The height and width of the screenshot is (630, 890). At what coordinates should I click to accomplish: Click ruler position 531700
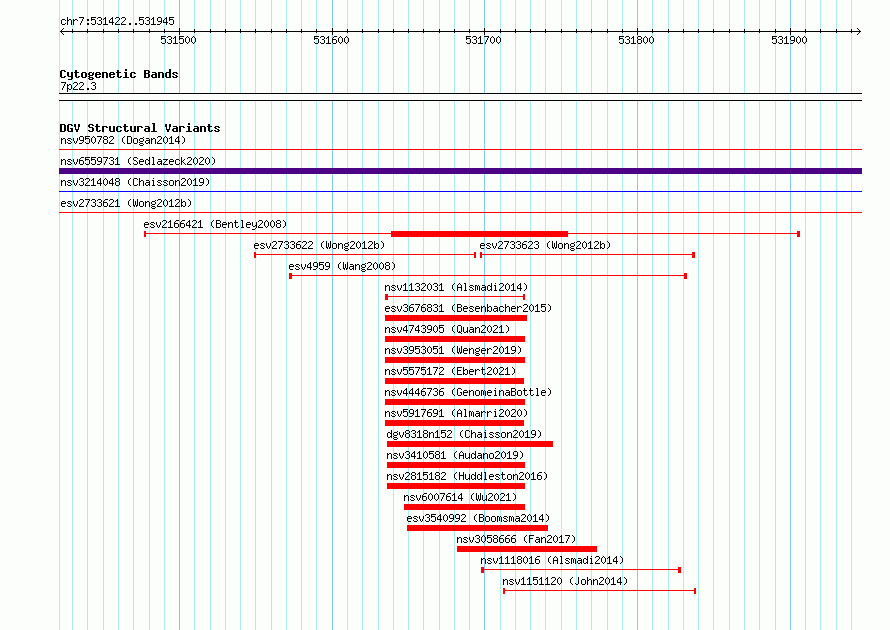(x=484, y=40)
